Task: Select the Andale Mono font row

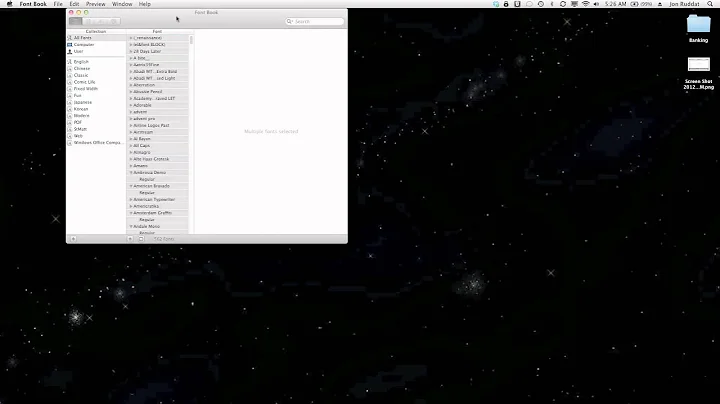Action: [x=158, y=226]
